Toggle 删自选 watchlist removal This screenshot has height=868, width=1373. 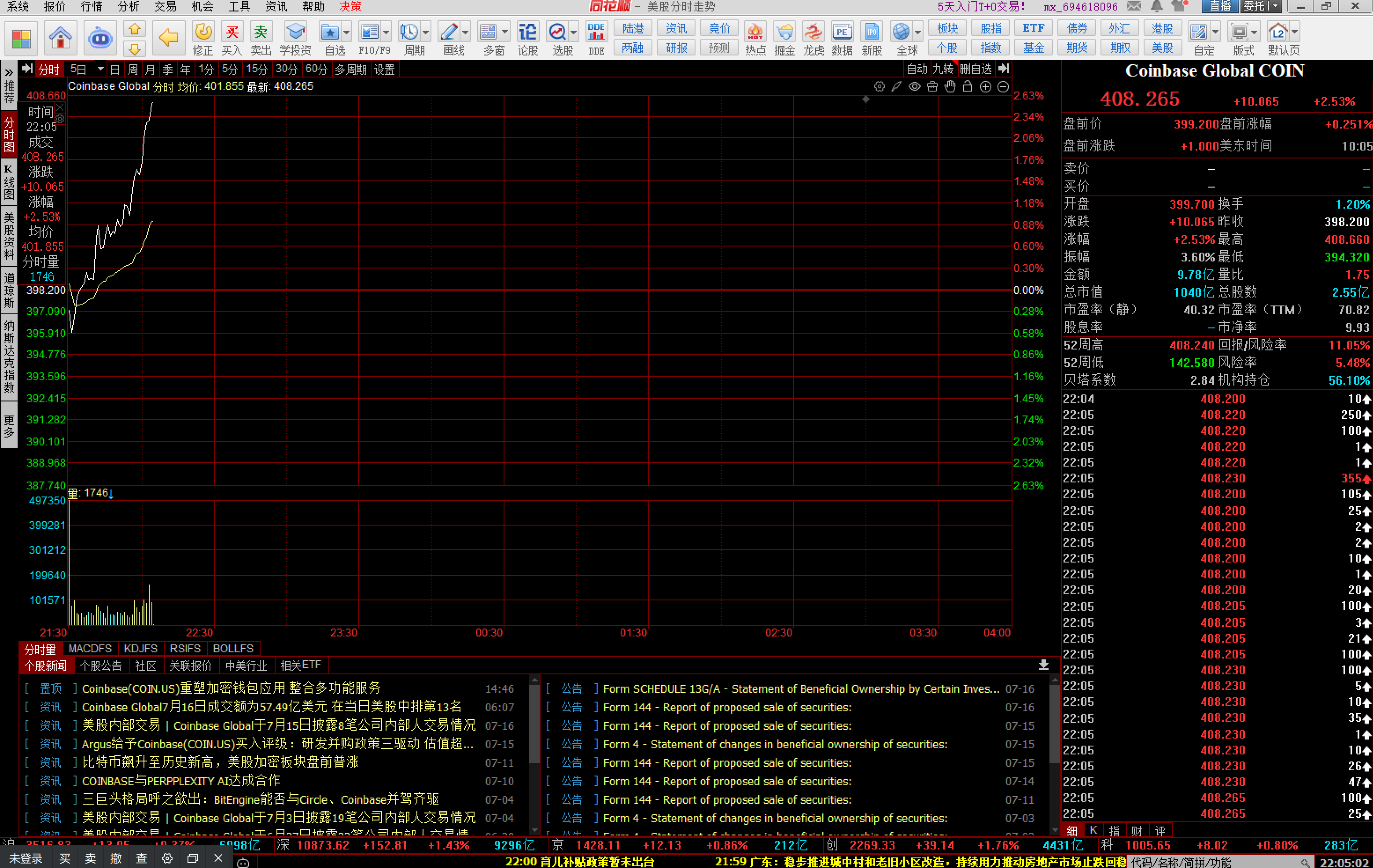pos(976,69)
